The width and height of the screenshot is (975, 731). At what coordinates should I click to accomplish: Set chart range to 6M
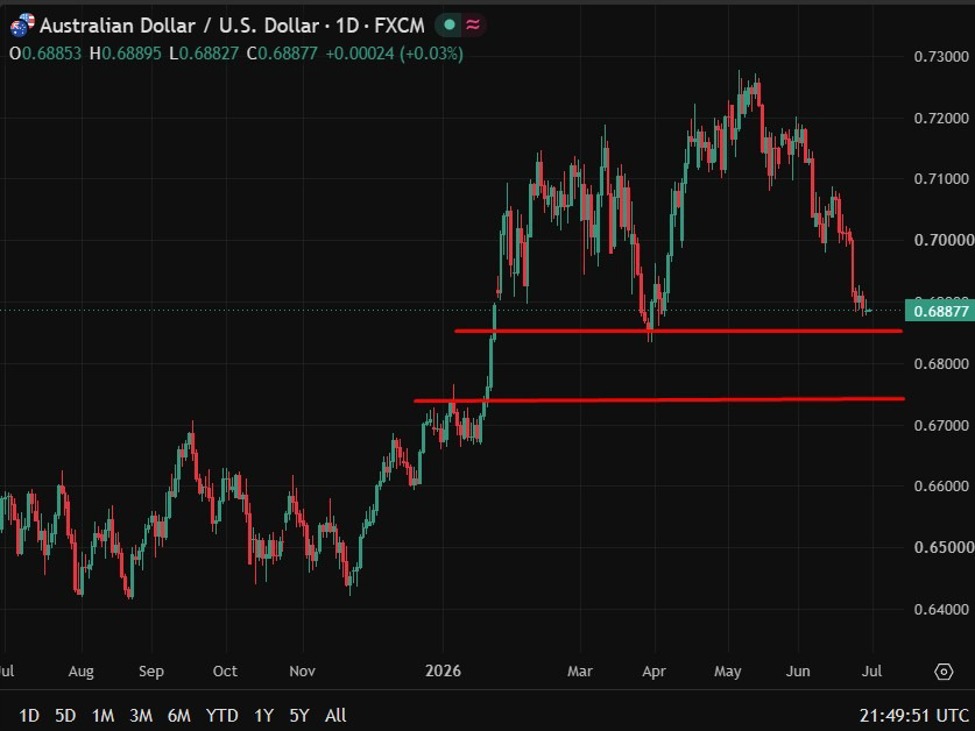(x=178, y=715)
